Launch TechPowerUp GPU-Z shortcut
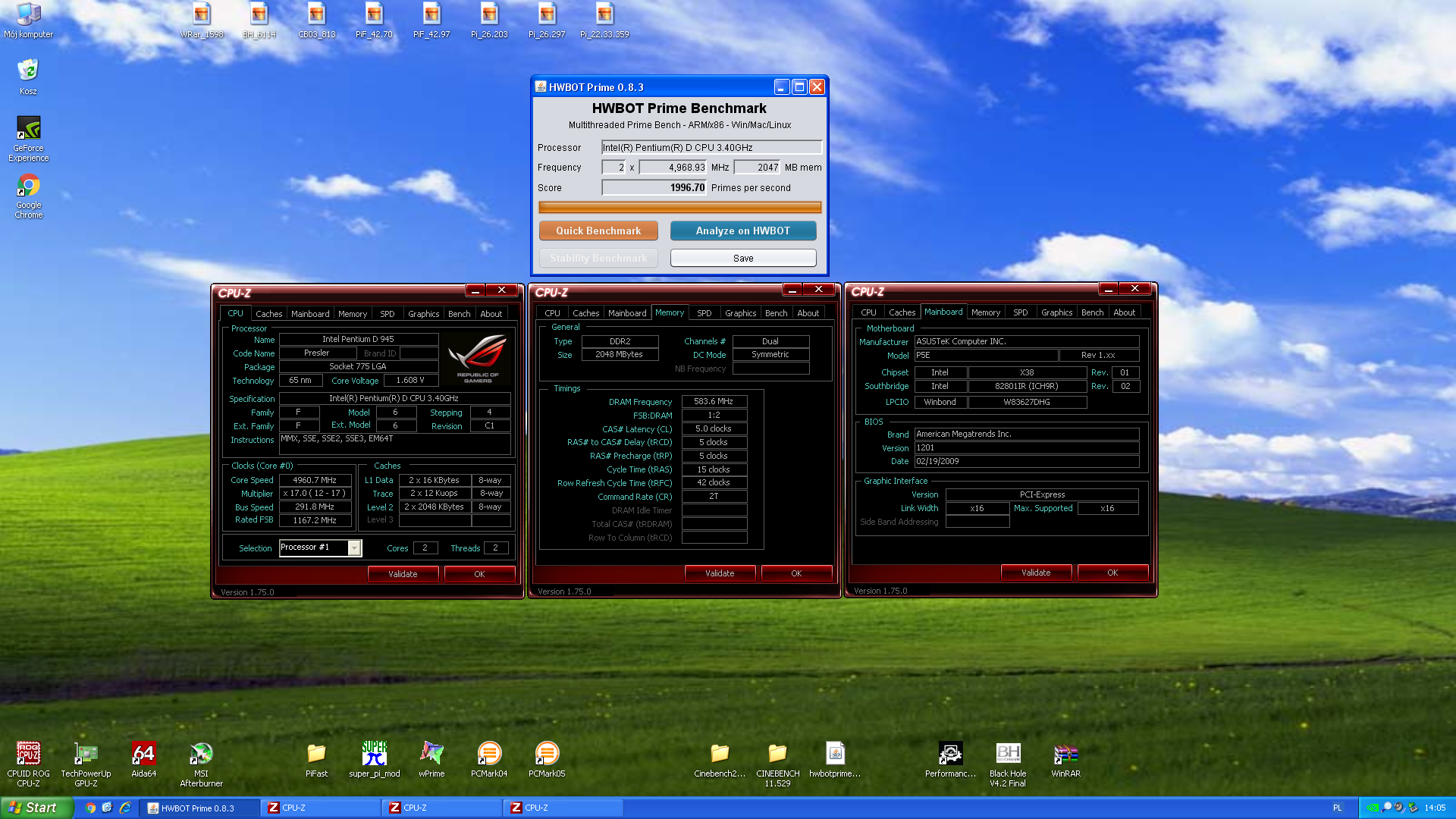The height and width of the screenshot is (819, 1456). coord(86,764)
